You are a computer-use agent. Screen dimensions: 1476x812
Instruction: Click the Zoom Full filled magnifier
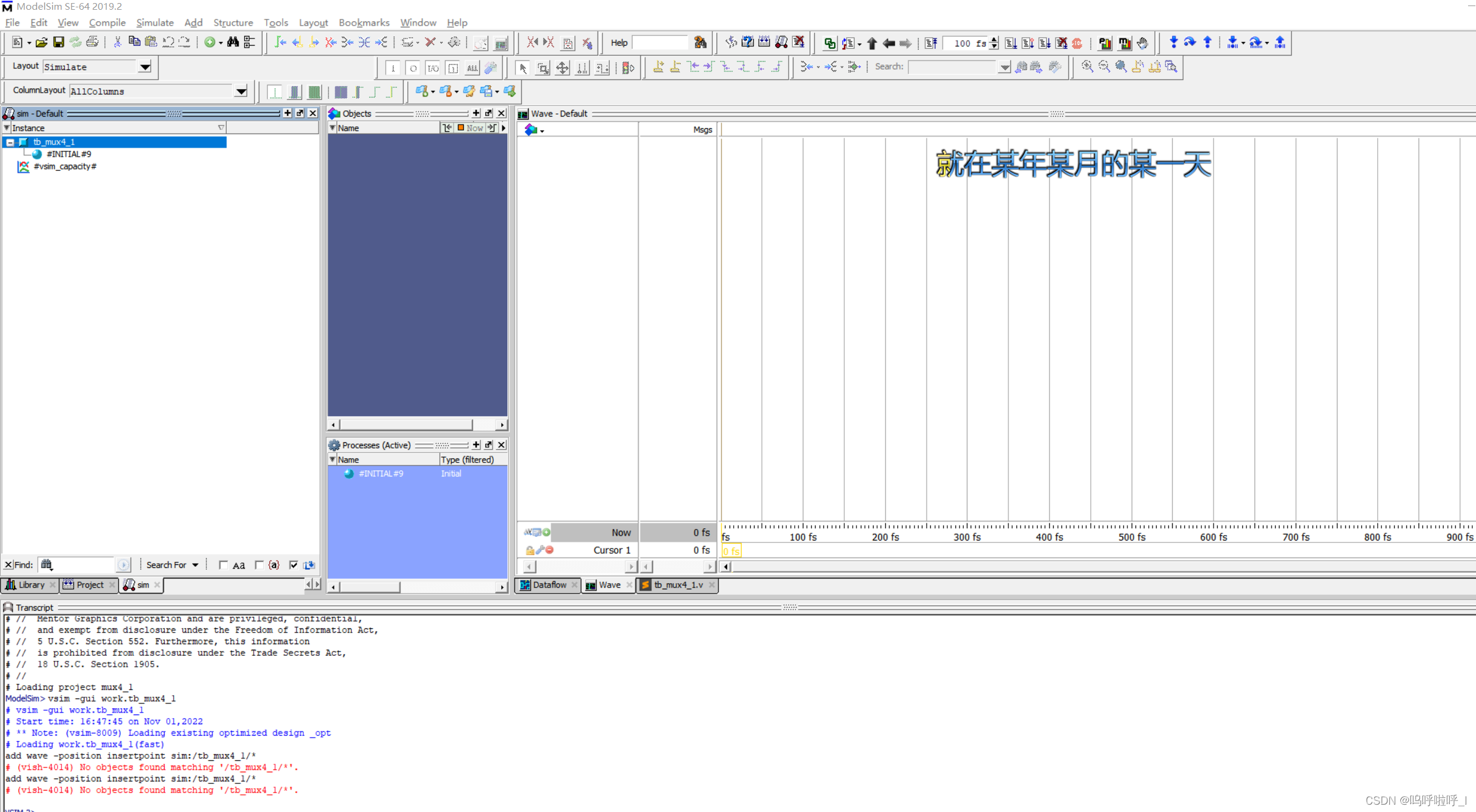pos(1121,66)
